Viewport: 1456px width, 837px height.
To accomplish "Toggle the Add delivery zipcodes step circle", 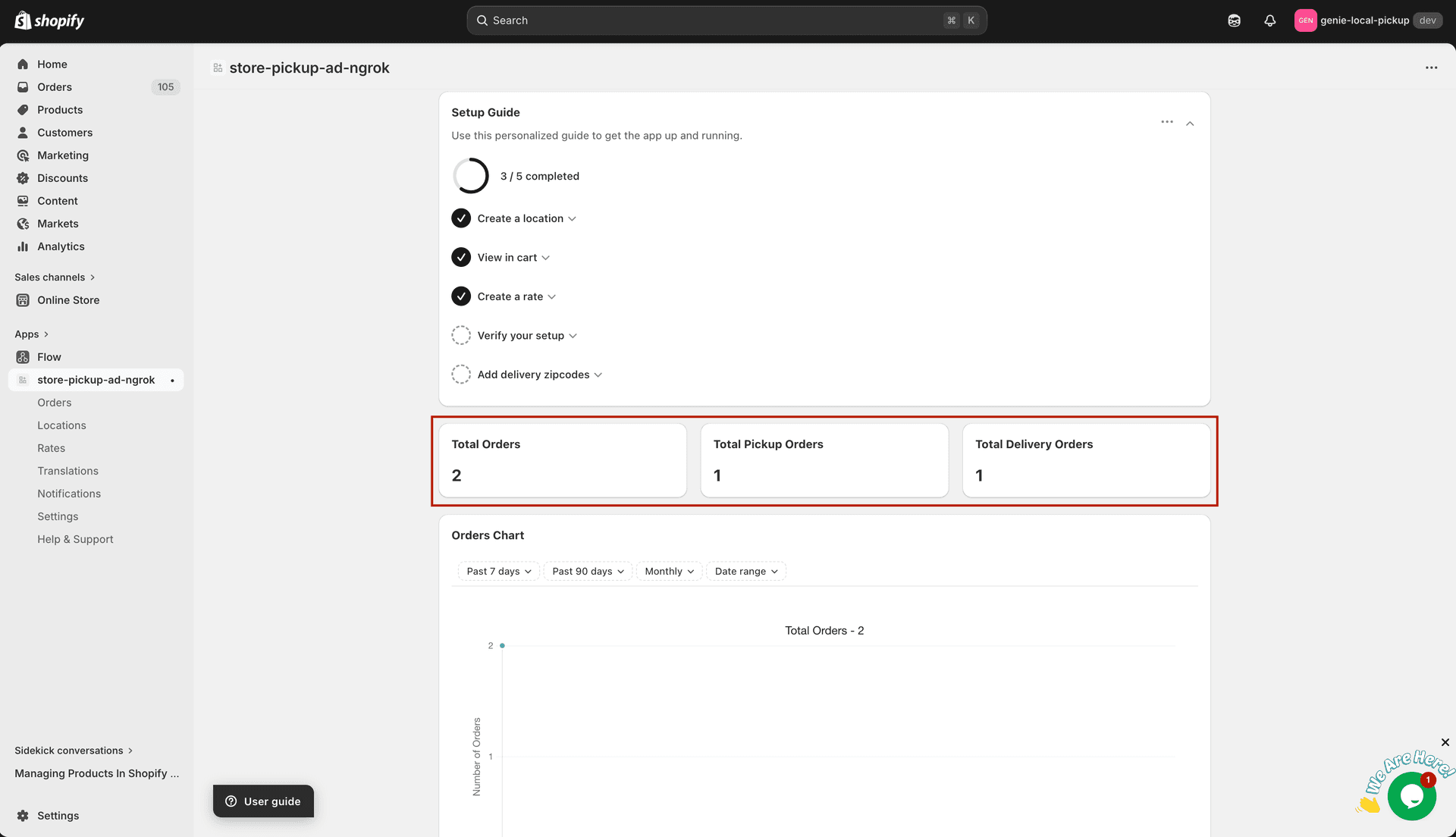I will click(x=461, y=375).
